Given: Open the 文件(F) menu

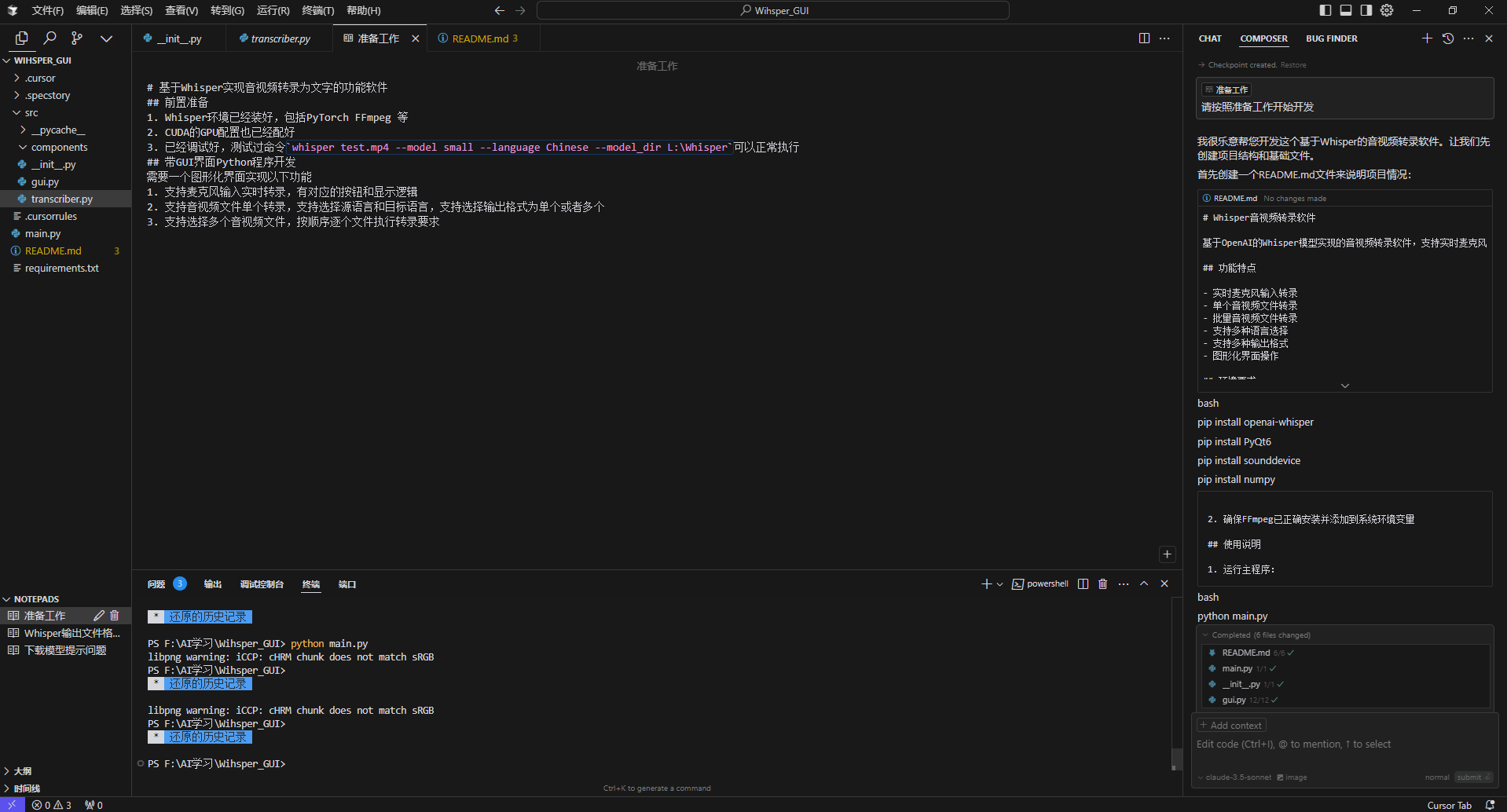Looking at the screenshot, I should tap(47, 10).
